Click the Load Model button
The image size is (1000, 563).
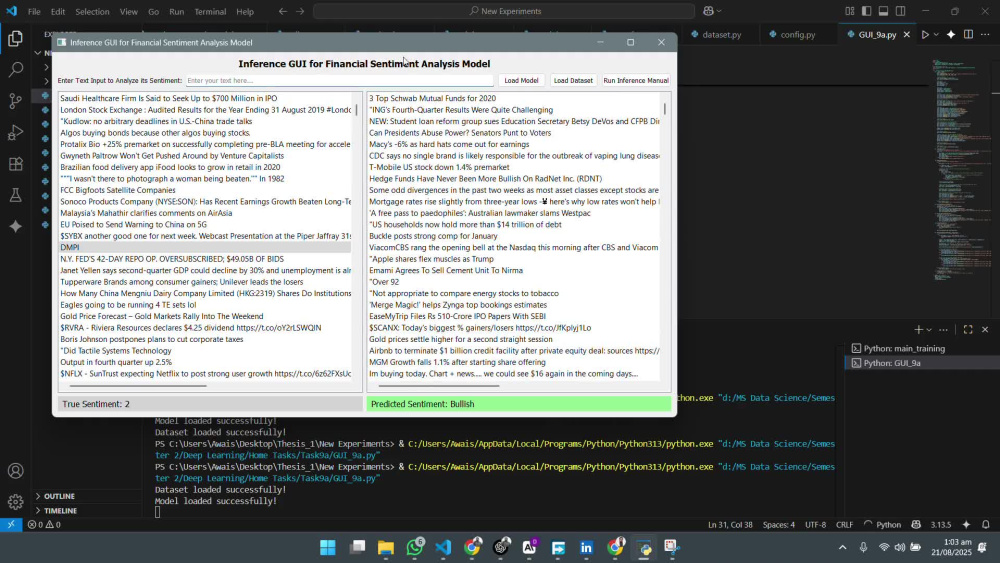coord(521,80)
